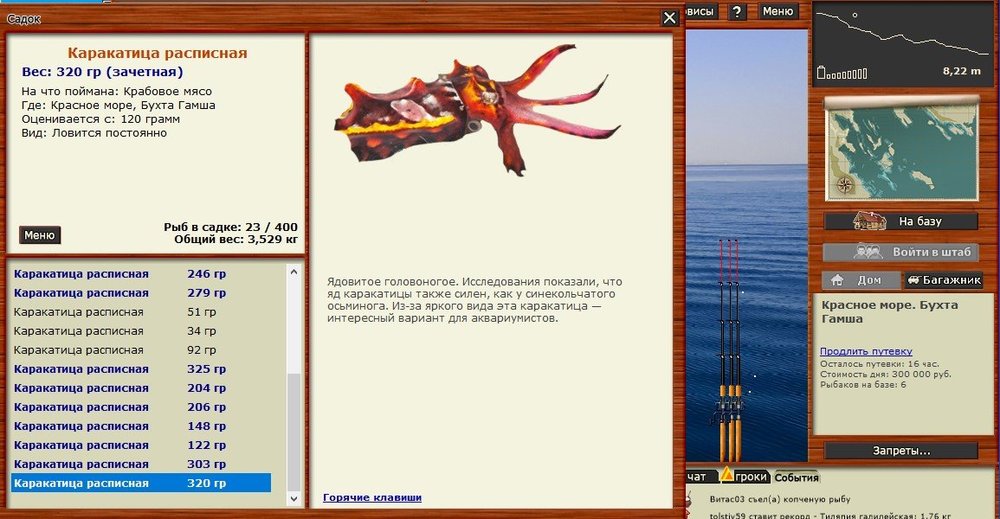Open the Запреты... button
Image resolution: width=1000 pixels, height=519 pixels.
pos(900,451)
